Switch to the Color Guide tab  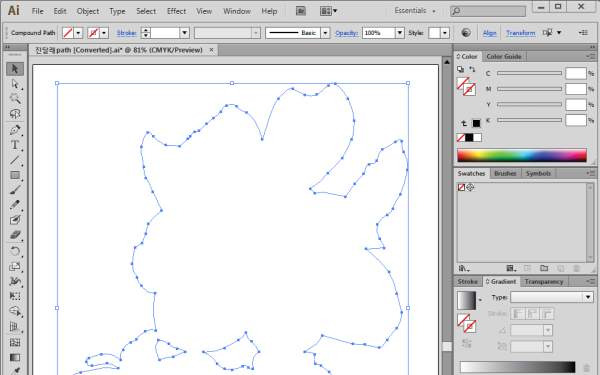click(x=504, y=57)
